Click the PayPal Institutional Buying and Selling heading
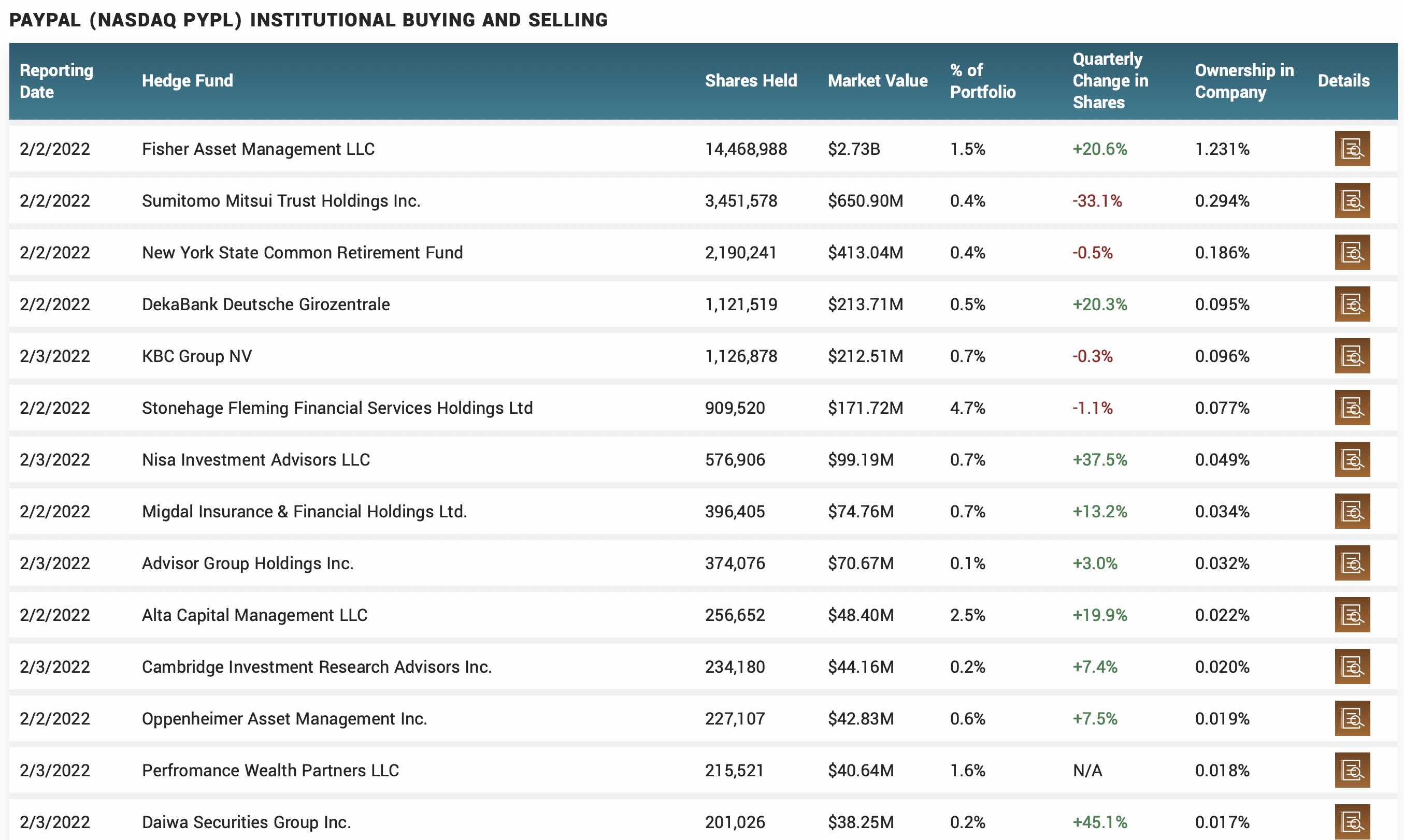This screenshot has height=840, width=1404. [x=309, y=20]
